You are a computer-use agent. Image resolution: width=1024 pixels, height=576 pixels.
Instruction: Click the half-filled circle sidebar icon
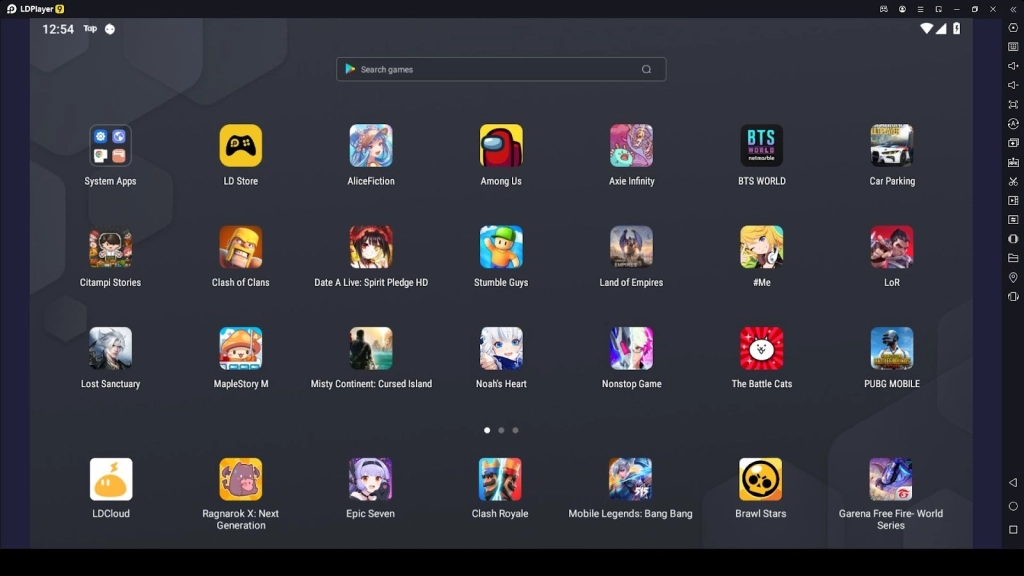point(1013,239)
